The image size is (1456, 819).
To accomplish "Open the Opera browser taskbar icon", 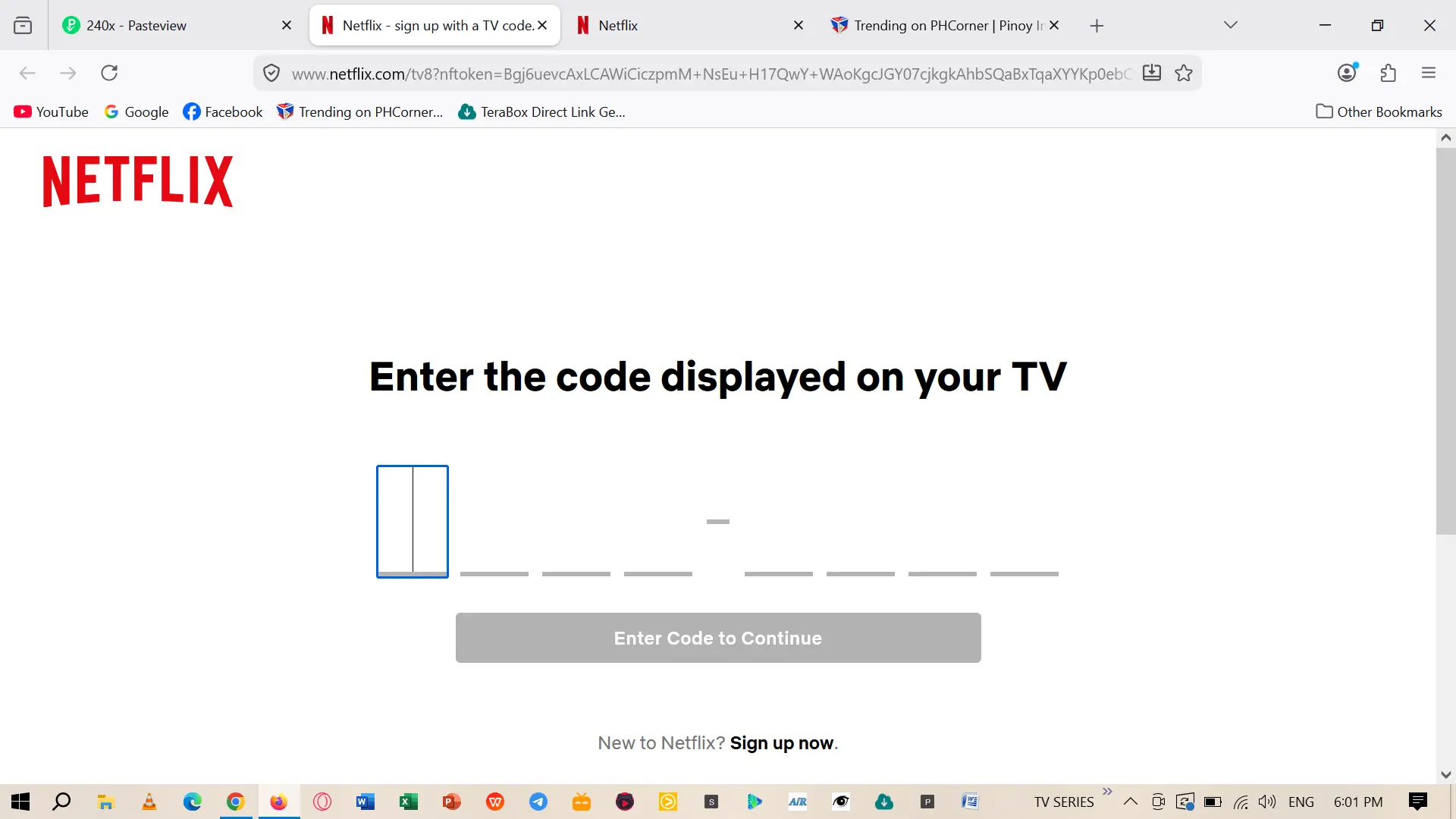I will tap(322, 802).
